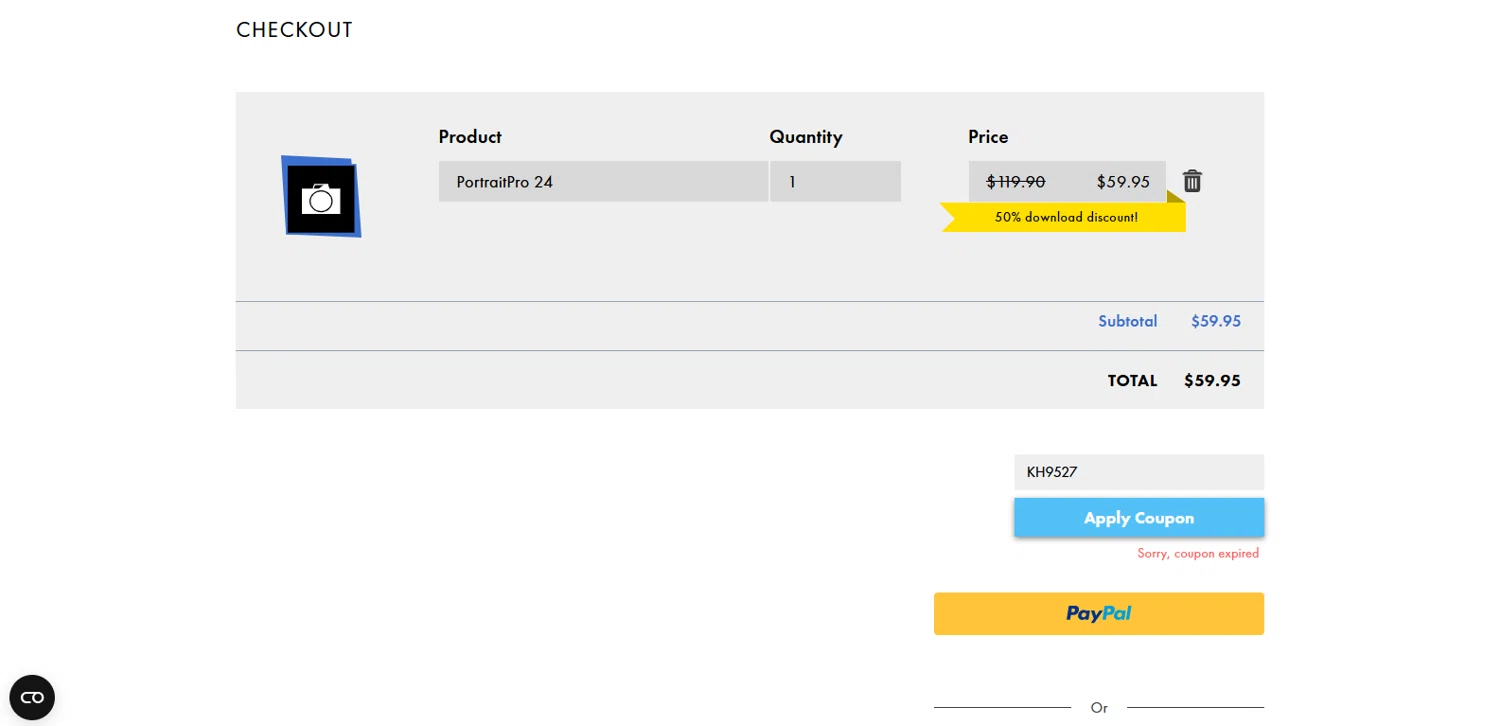This screenshot has width=1500, height=726.
Task: Click the subtotal amount $59.95
Action: click(x=1216, y=321)
